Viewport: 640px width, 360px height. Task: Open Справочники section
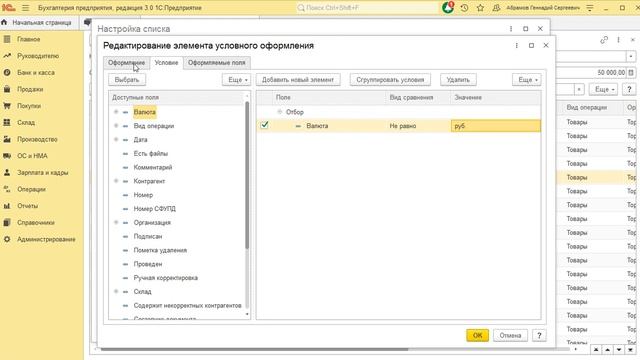click(36, 223)
